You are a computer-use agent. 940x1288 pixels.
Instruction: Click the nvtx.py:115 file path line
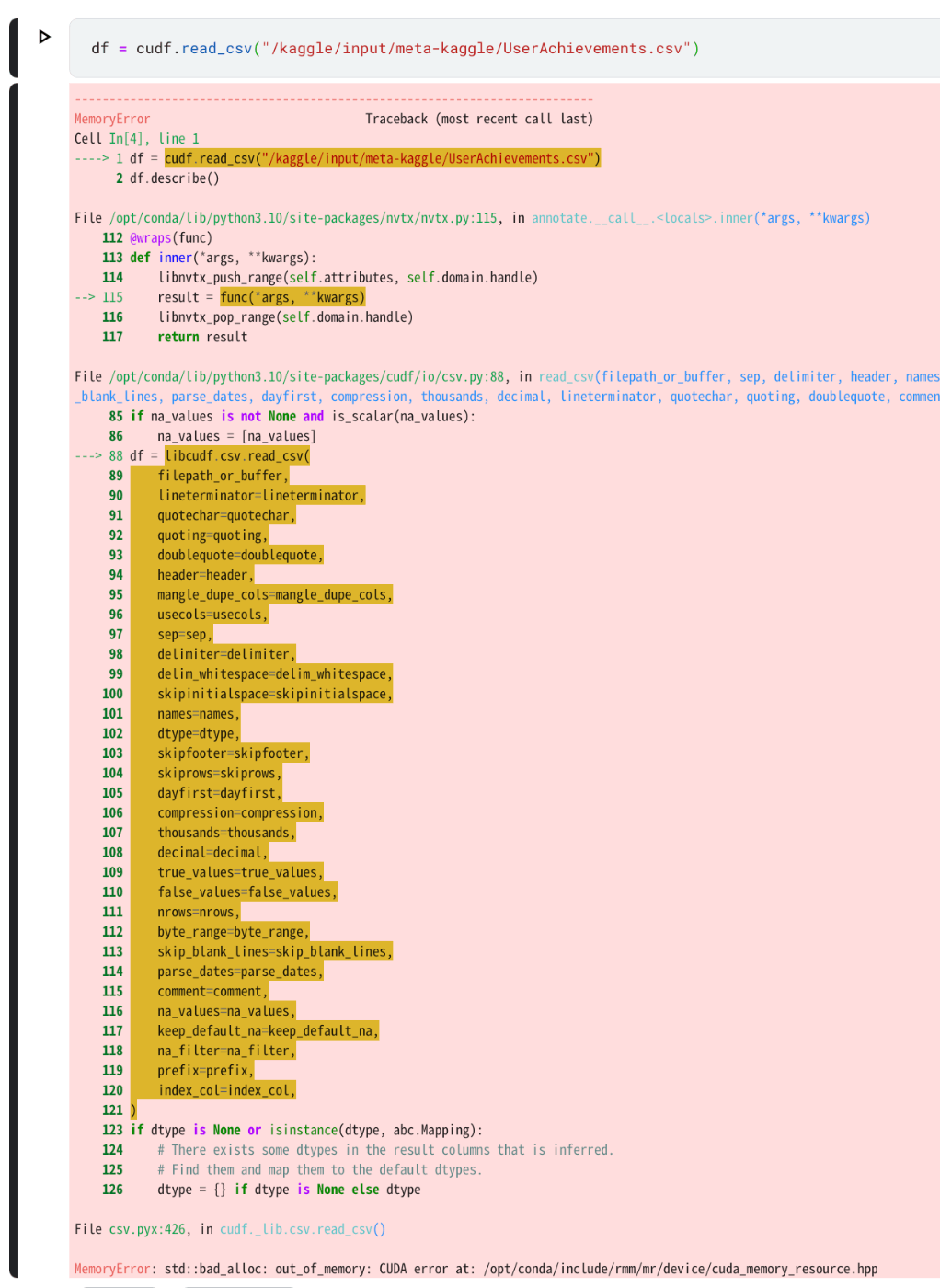(472, 218)
